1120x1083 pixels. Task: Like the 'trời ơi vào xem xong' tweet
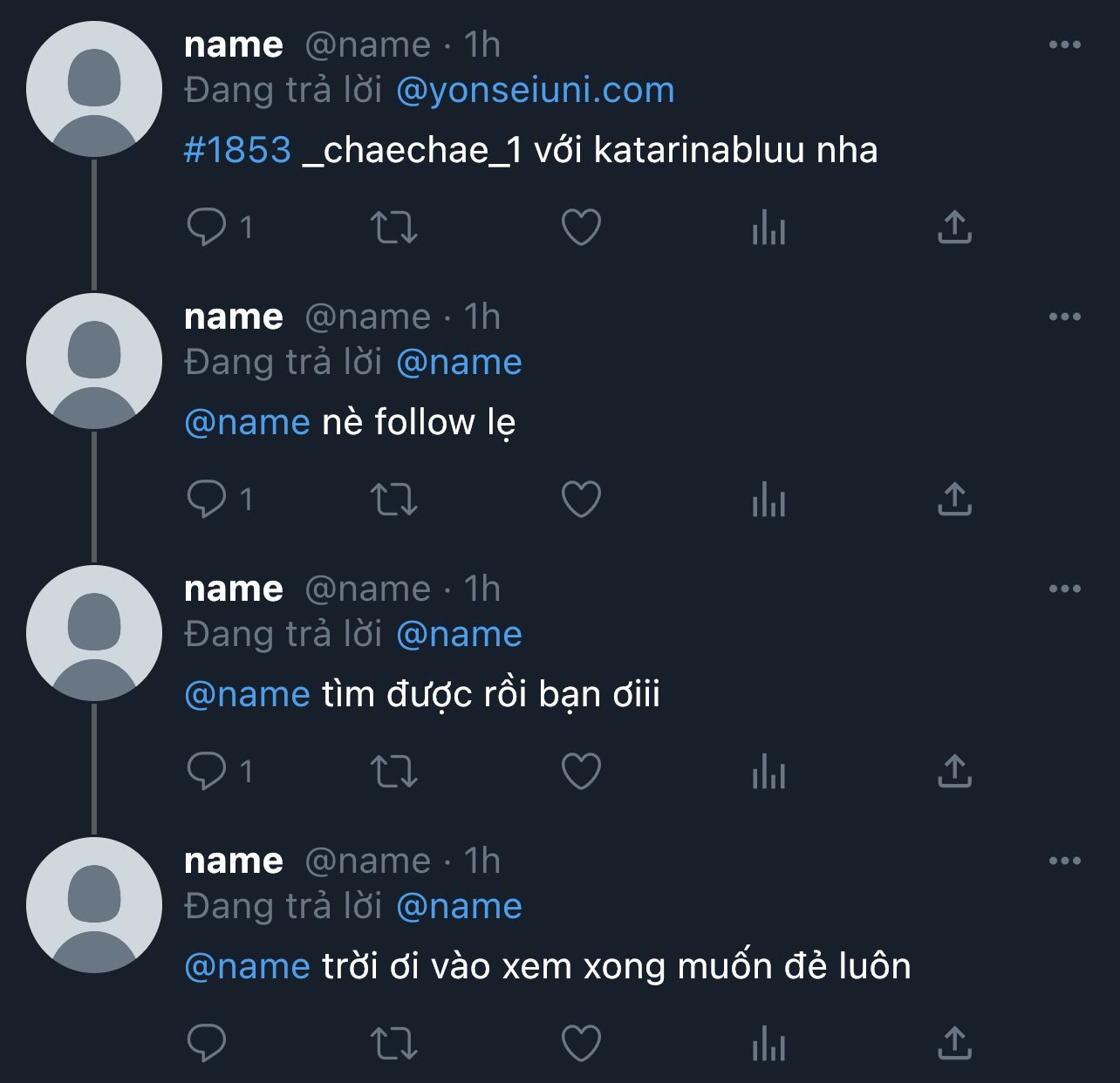pyautogui.click(x=581, y=1044)
